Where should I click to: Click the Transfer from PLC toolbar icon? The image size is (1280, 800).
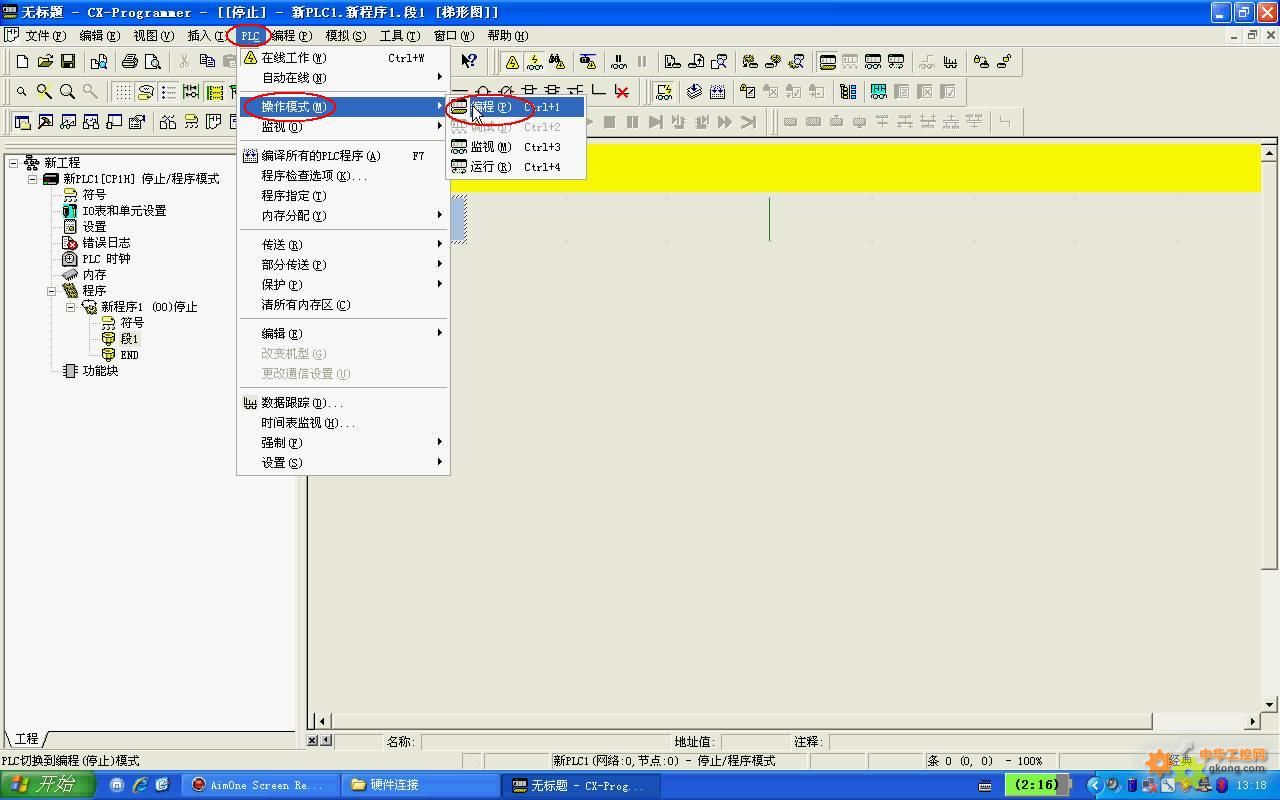(x=695, y=62)
